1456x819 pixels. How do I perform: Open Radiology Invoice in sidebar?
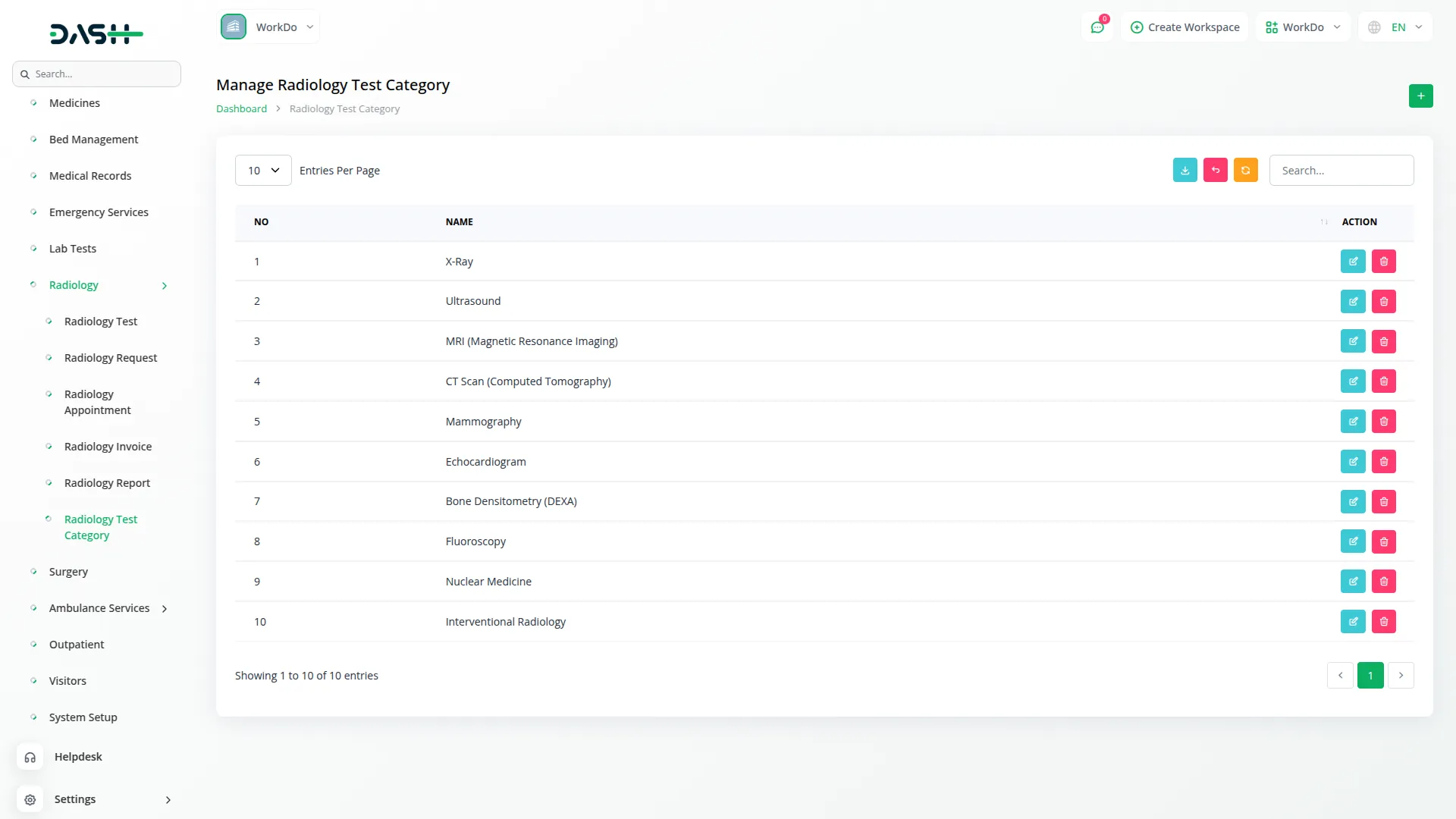[x=108, y=447]
